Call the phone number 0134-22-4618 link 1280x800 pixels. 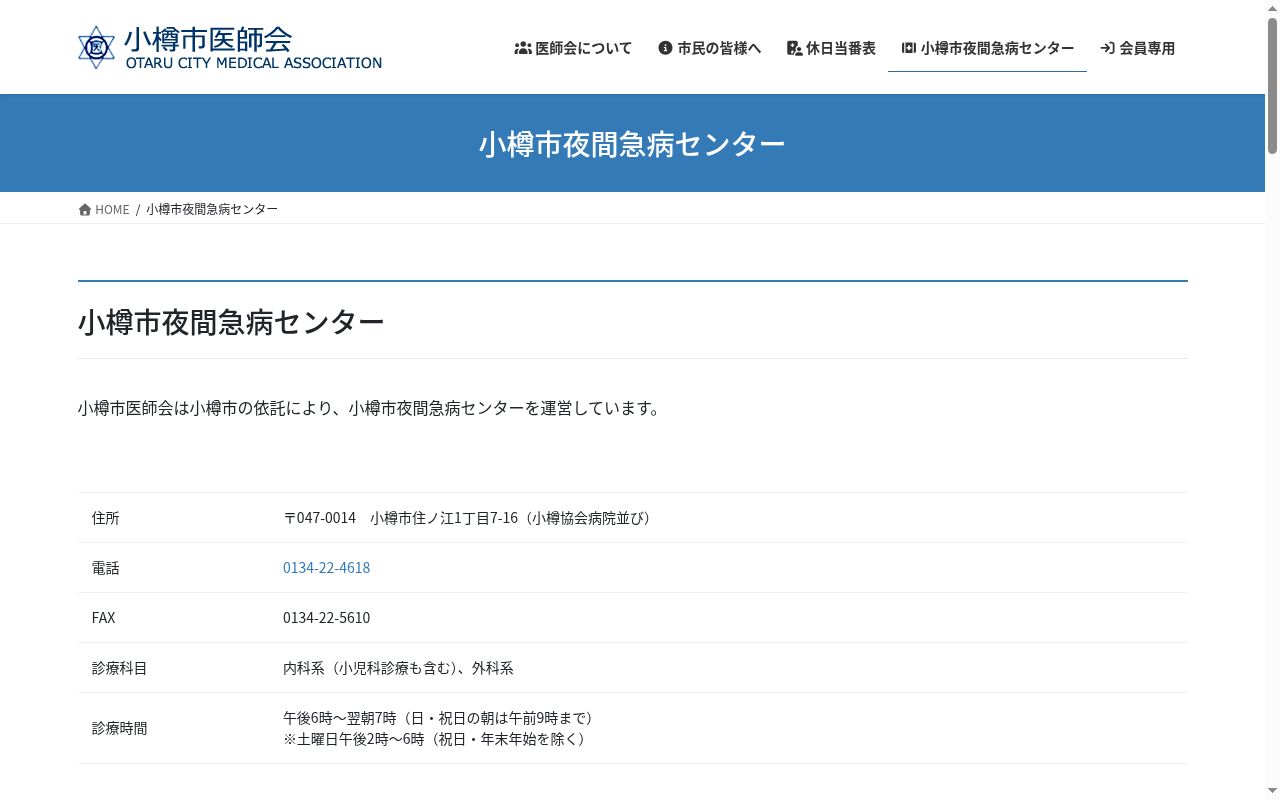click(x=326, y=568)
